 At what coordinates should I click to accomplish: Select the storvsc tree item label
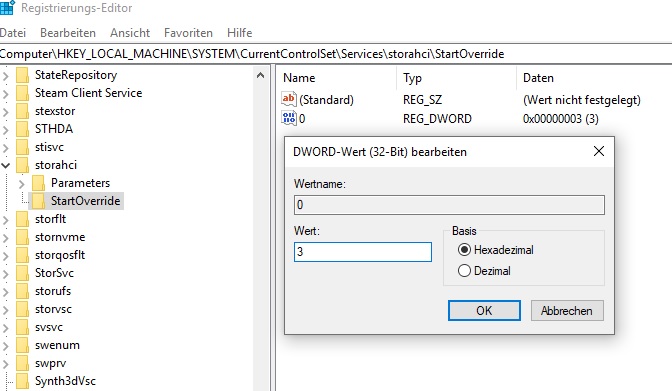pos(53,309)
